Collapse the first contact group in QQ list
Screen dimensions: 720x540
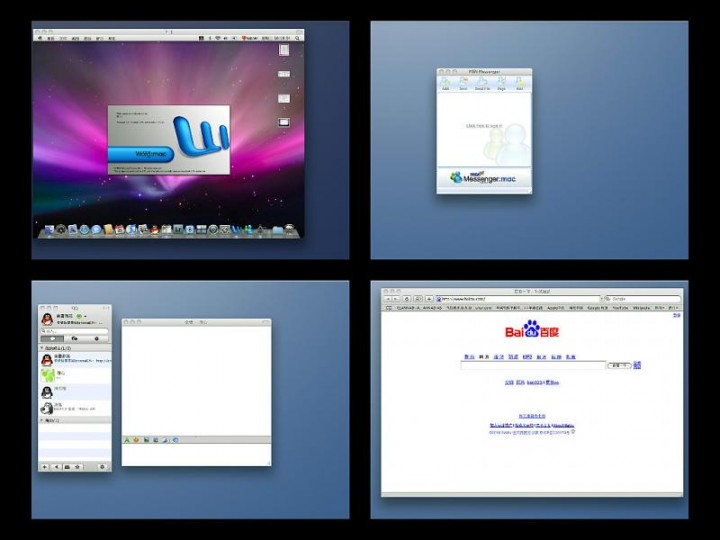[x=41, y=348]
